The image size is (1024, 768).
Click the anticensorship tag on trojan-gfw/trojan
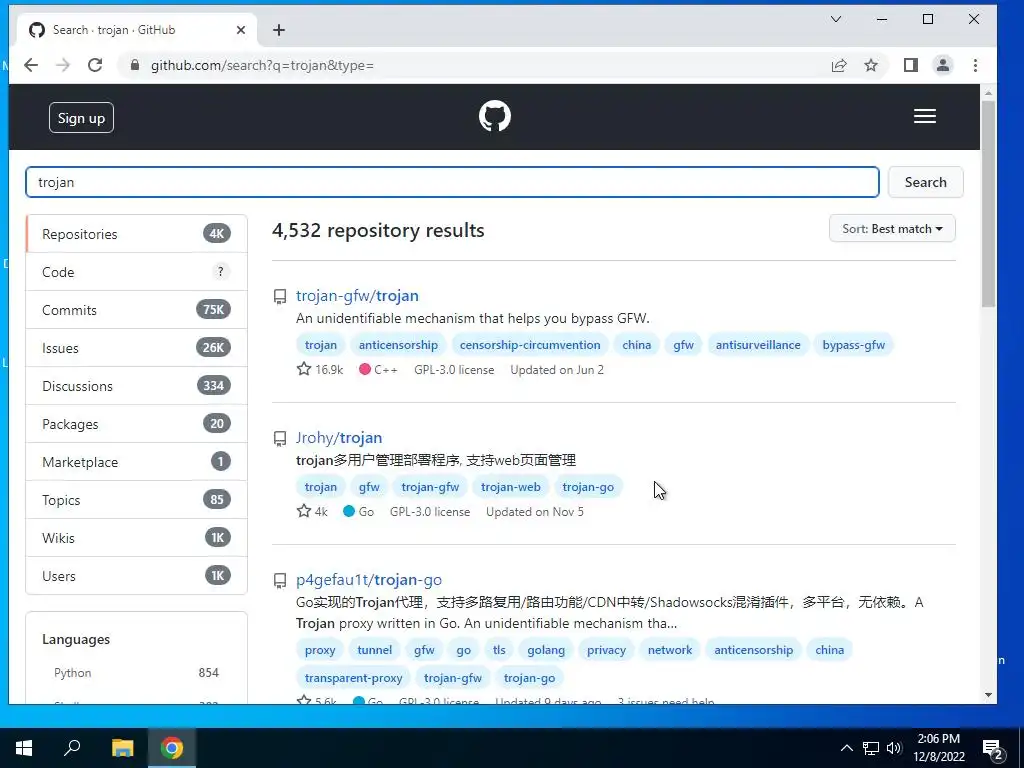pyautogui.click(x=398, y=345)
